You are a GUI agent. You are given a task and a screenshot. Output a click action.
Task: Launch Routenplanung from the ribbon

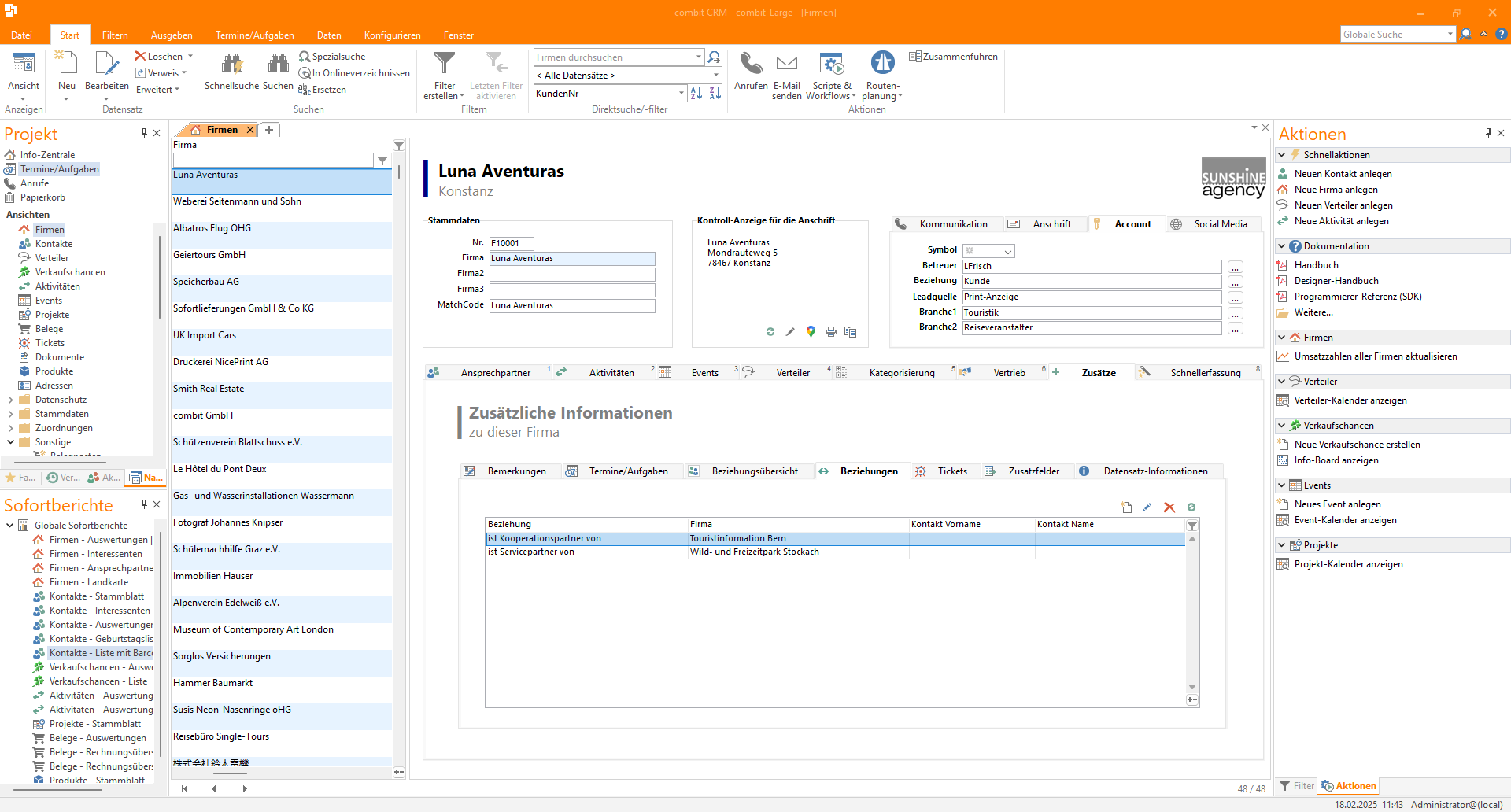[x=882, y=65]
